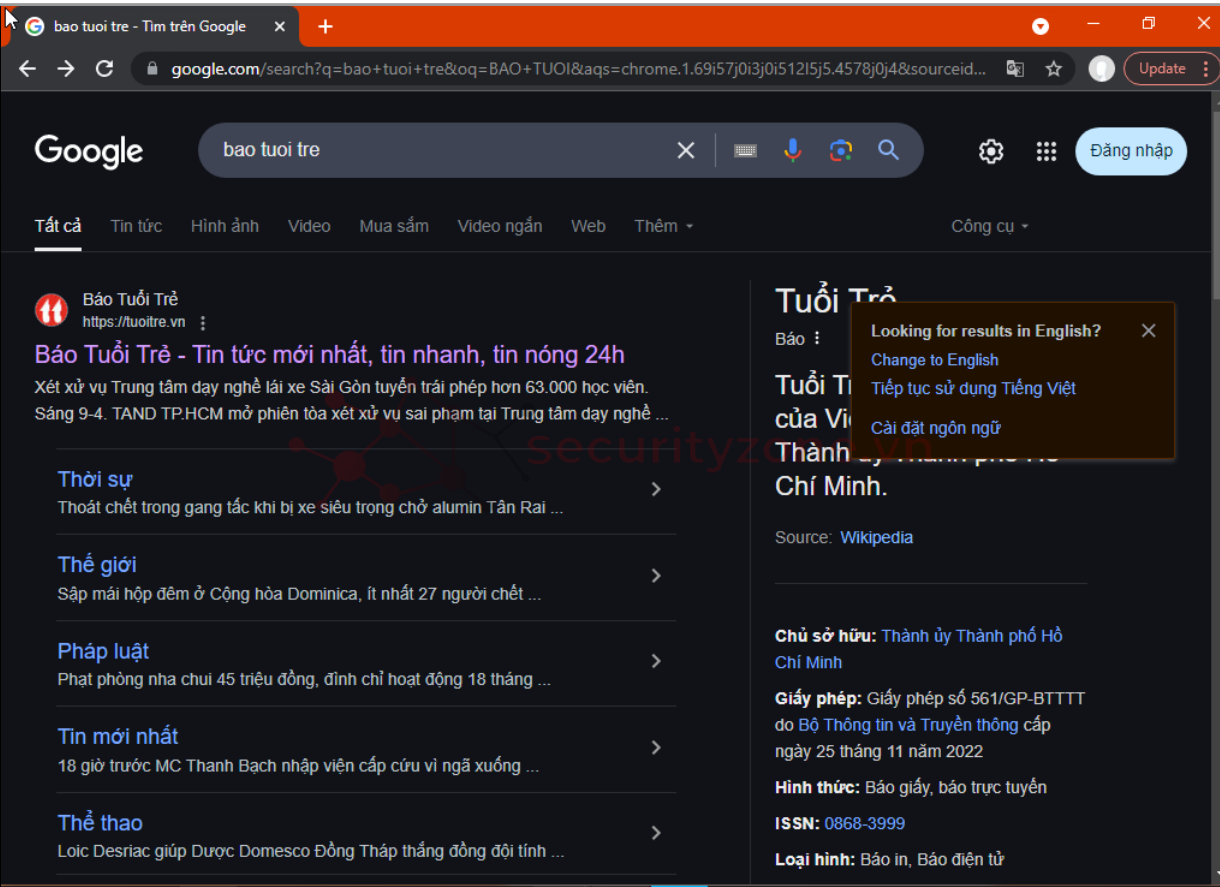
Task: Click Tiếp tục sử dụng Tiếng Việt
Action: (x=973, y=388)
